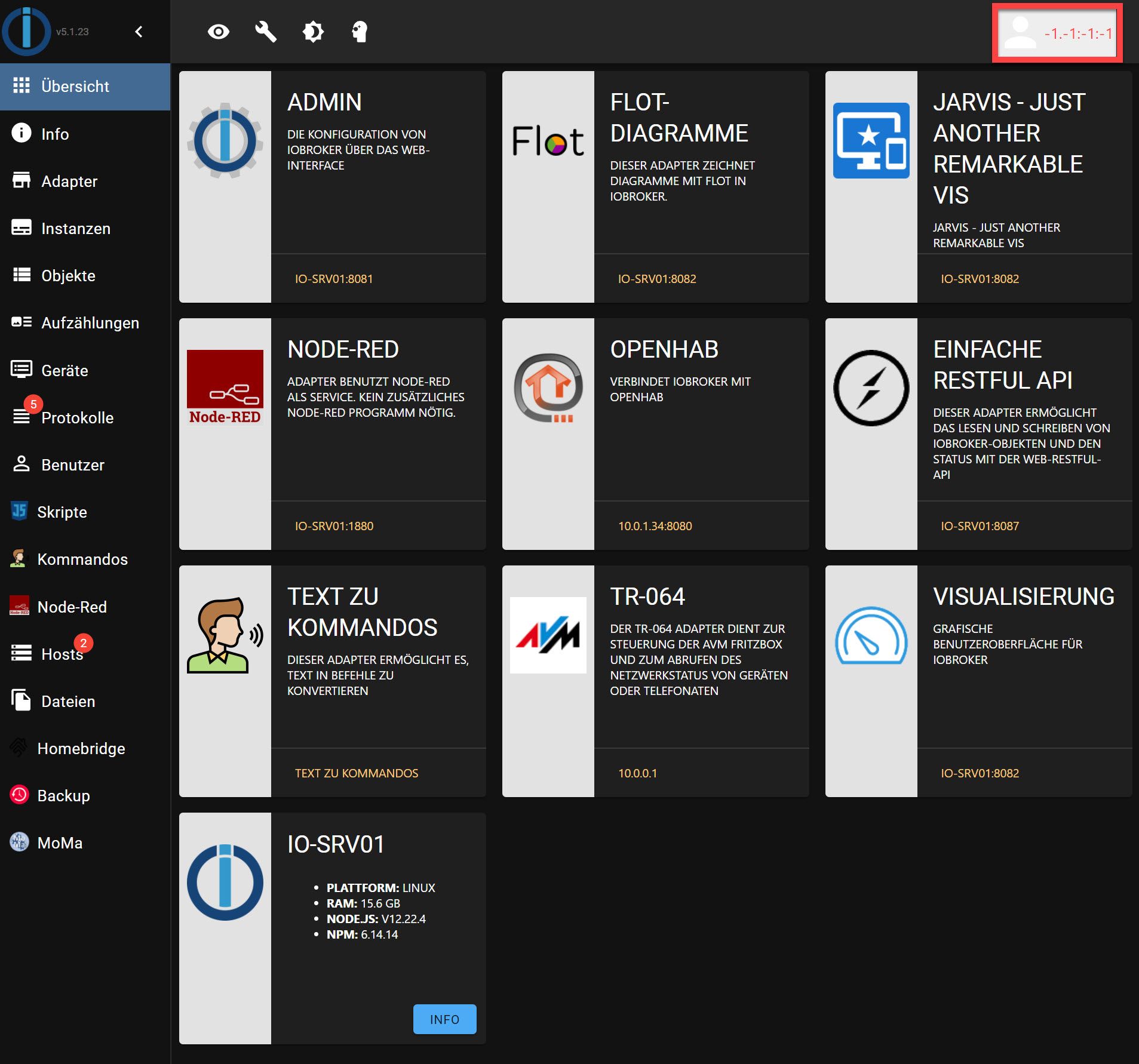The width and height of the screenshot is (1139, 1064).
Task: Click the blue Jarvis monitor-star icon
Action: point(871,141)
